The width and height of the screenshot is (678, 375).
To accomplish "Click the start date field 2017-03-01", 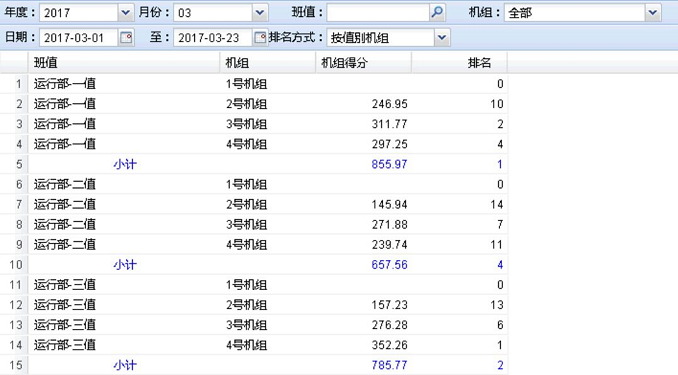I will [x=79, y=38].
